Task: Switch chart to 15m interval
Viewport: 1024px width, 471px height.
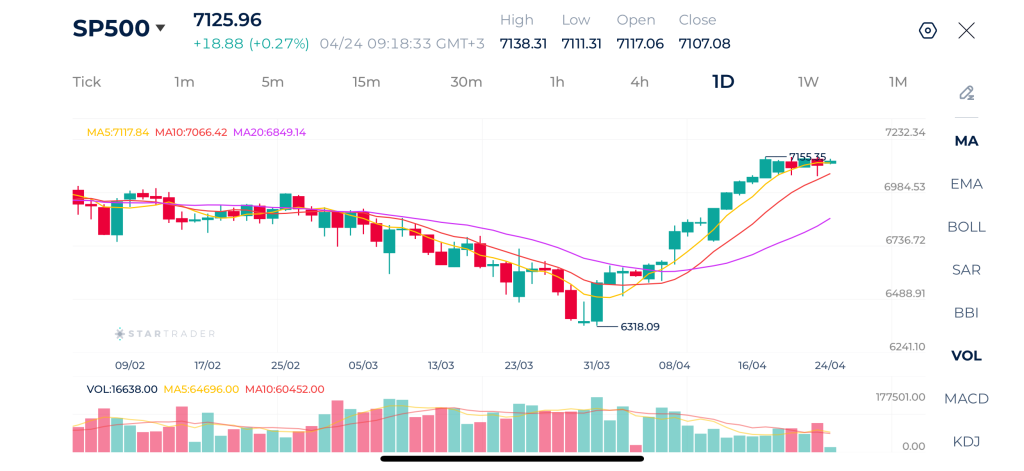Action: click(x=366, y=82)
